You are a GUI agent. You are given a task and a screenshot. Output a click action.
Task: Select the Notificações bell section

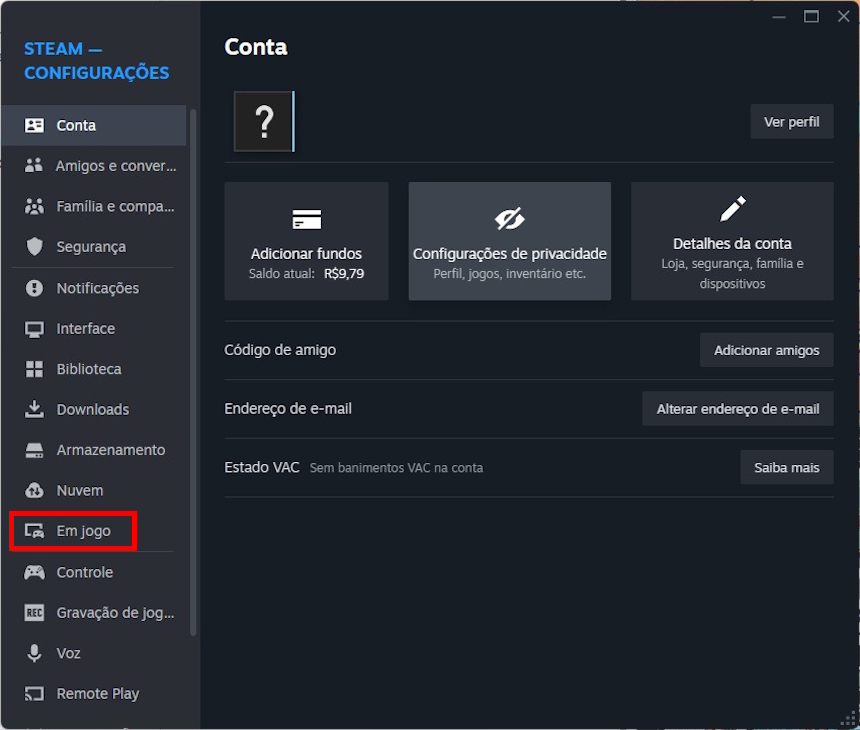(87, 288)
